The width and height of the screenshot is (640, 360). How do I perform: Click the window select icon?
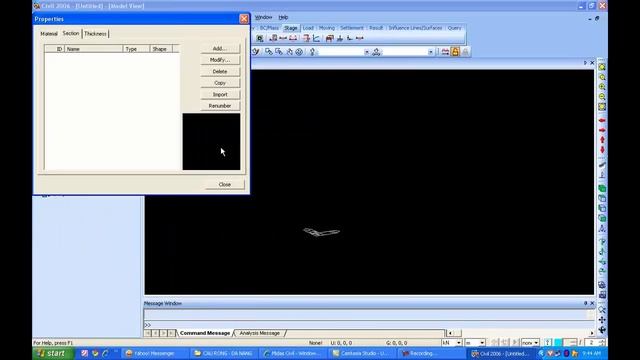[x=269, y=51]
